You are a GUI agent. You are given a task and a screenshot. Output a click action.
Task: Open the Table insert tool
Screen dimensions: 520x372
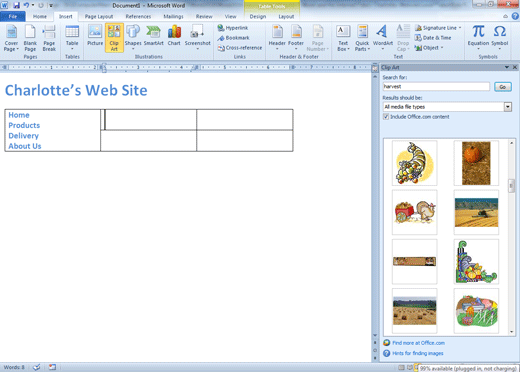[x=72, y=38]
